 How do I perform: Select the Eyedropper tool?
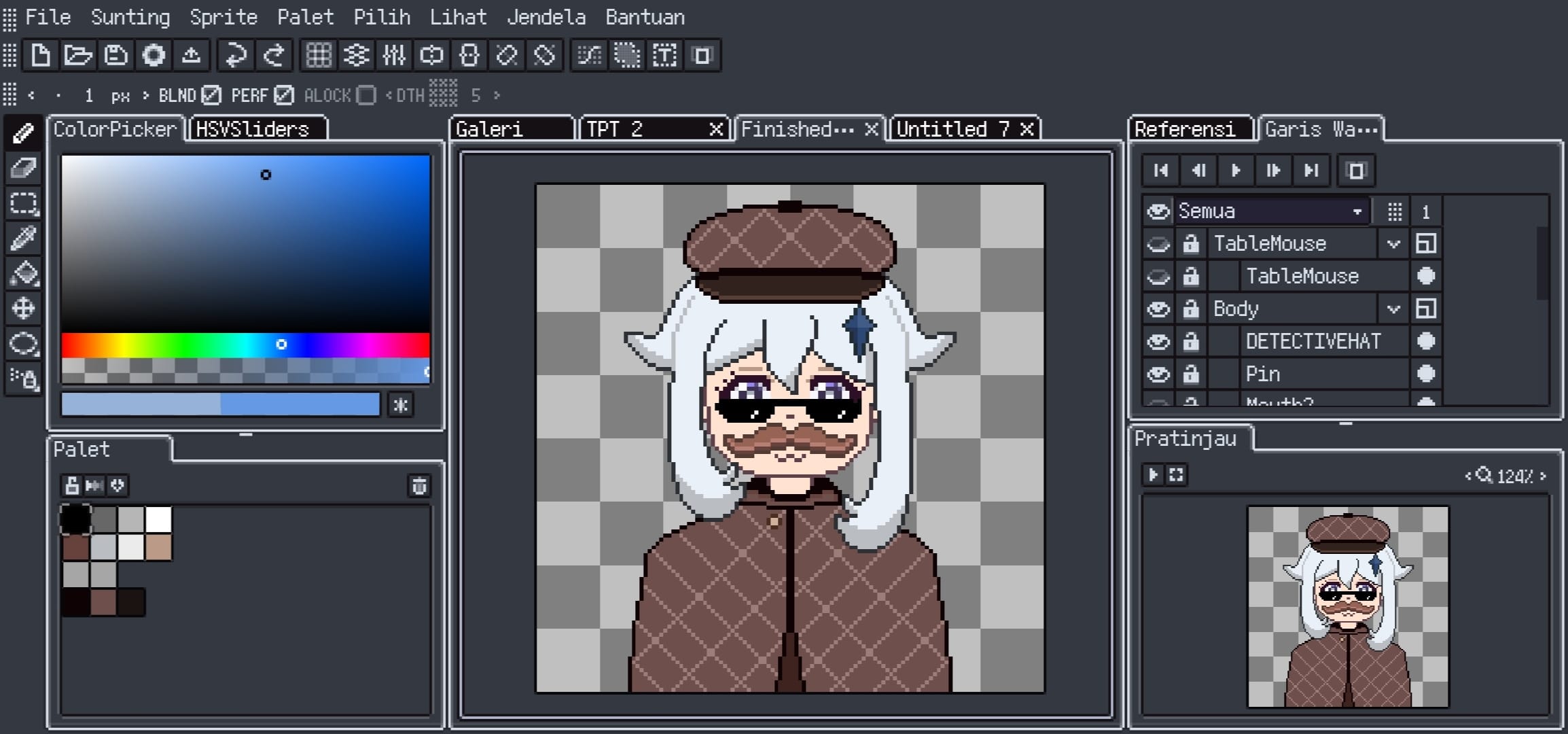[23, 238]
